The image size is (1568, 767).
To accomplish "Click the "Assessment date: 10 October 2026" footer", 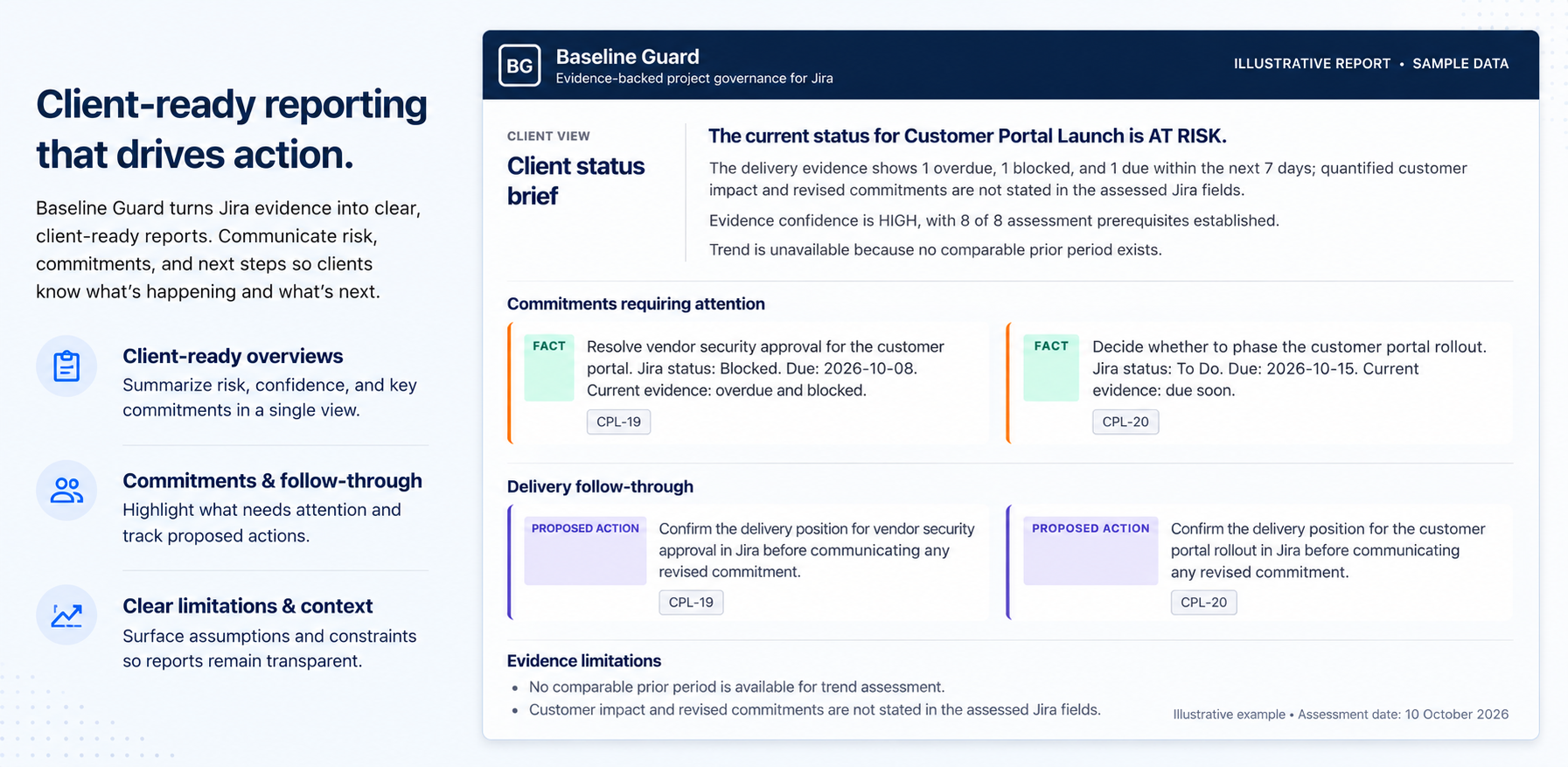I will pyautogui.click(x=1403, y=715).
